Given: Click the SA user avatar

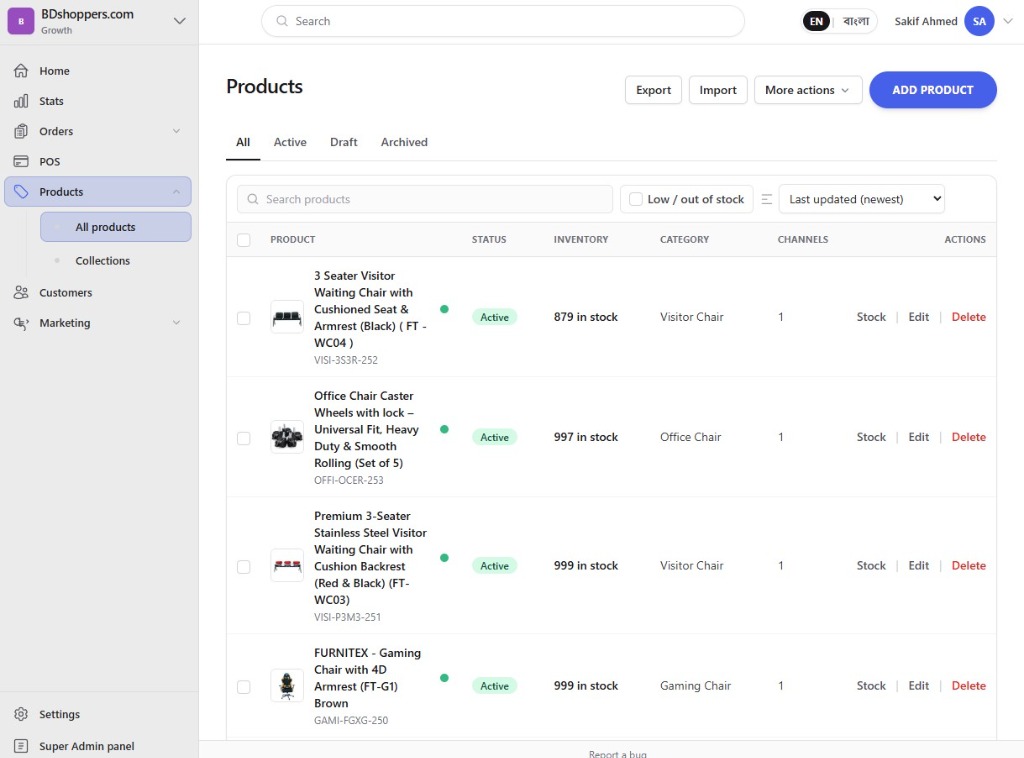Looking at the screenshot, I should (x=979, y=21).
